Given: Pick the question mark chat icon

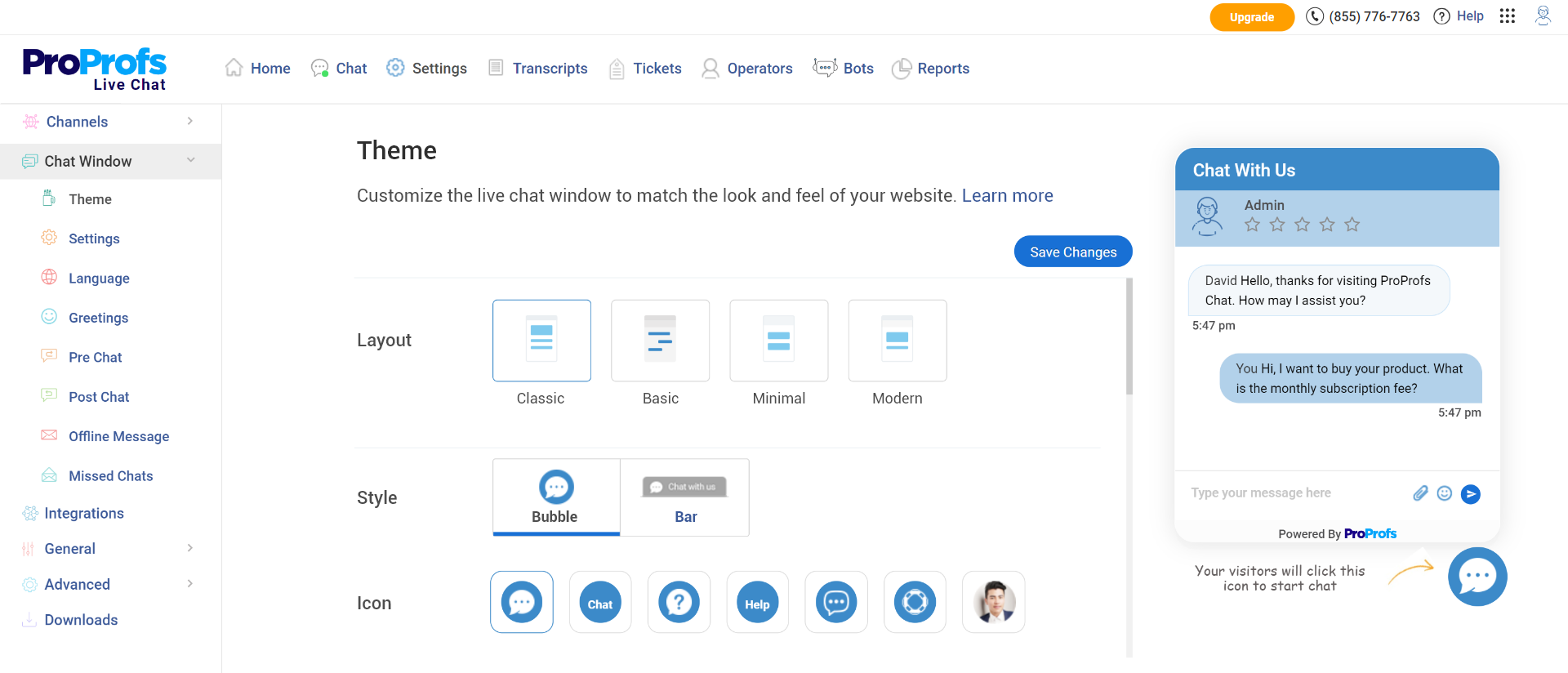Looking at the screenshot, I should pos(679,603).
